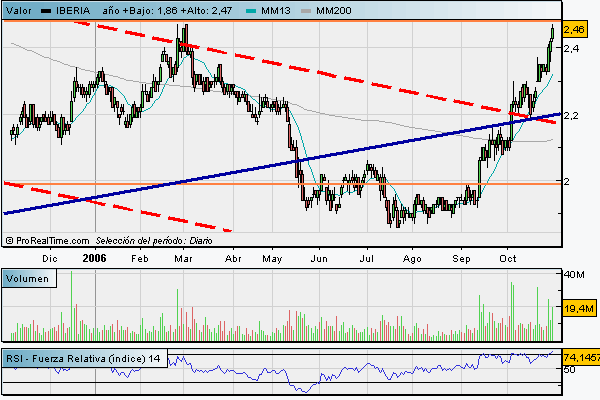Click the 'IBERIA' stock name
This screenshot has width=600, height=400.
[x=73, y=11]
